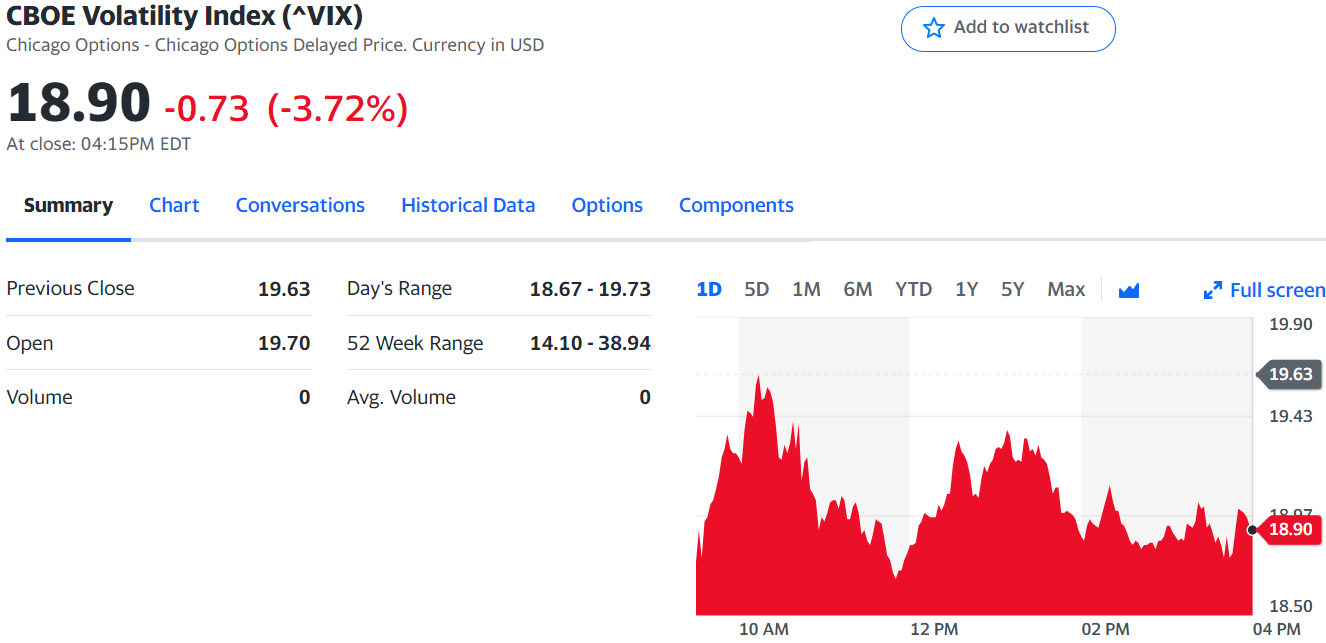Click the -0.73 price change value
Screen dimensions: 1326x643
tap(207, 108)
